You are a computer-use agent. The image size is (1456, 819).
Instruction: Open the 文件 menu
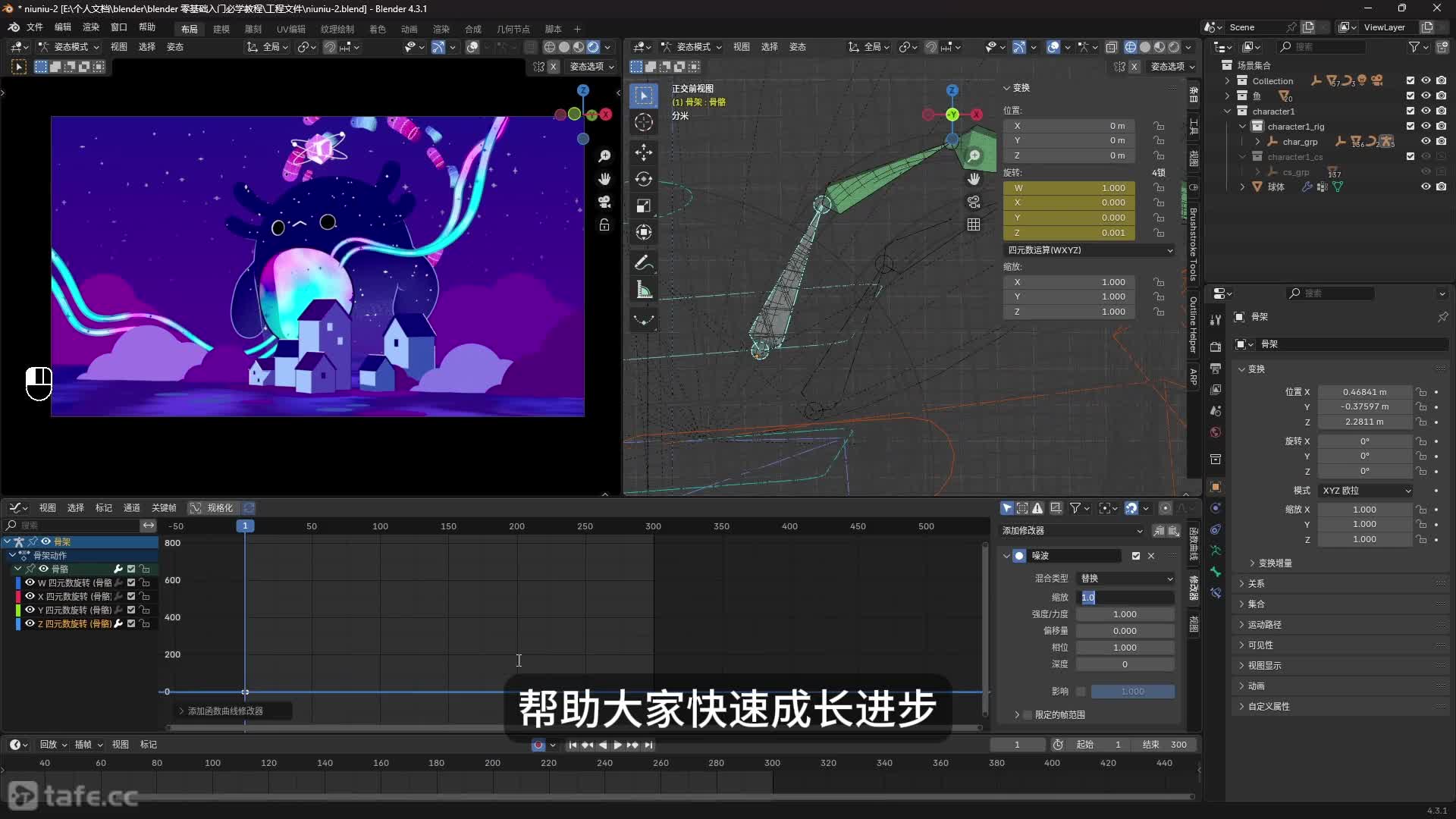click(35, 27)
